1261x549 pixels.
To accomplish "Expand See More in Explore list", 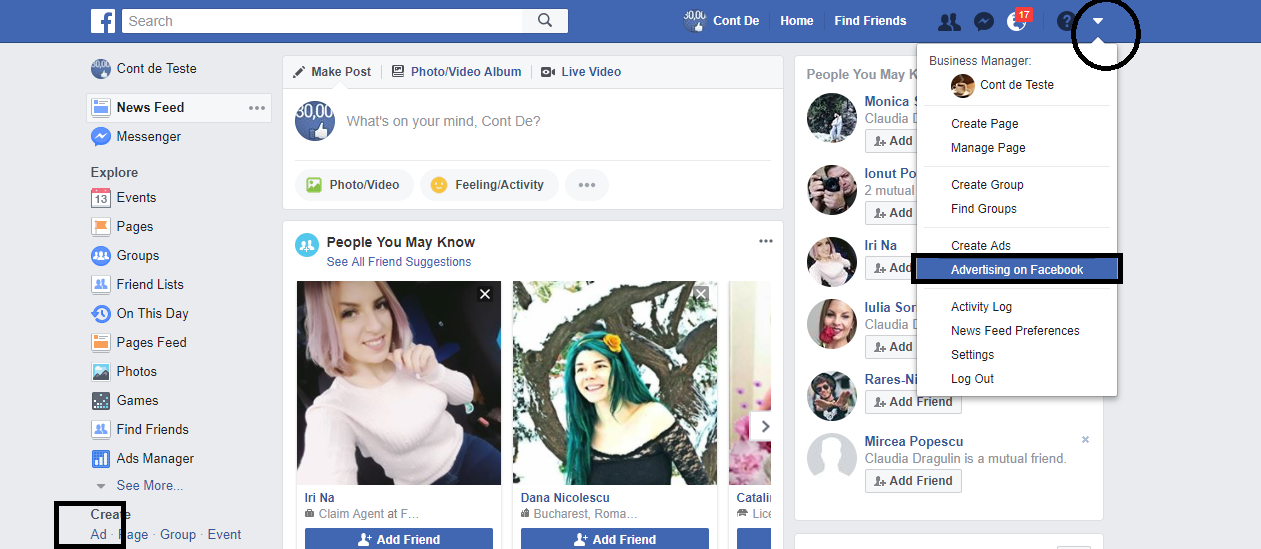I will coord(149,485).
